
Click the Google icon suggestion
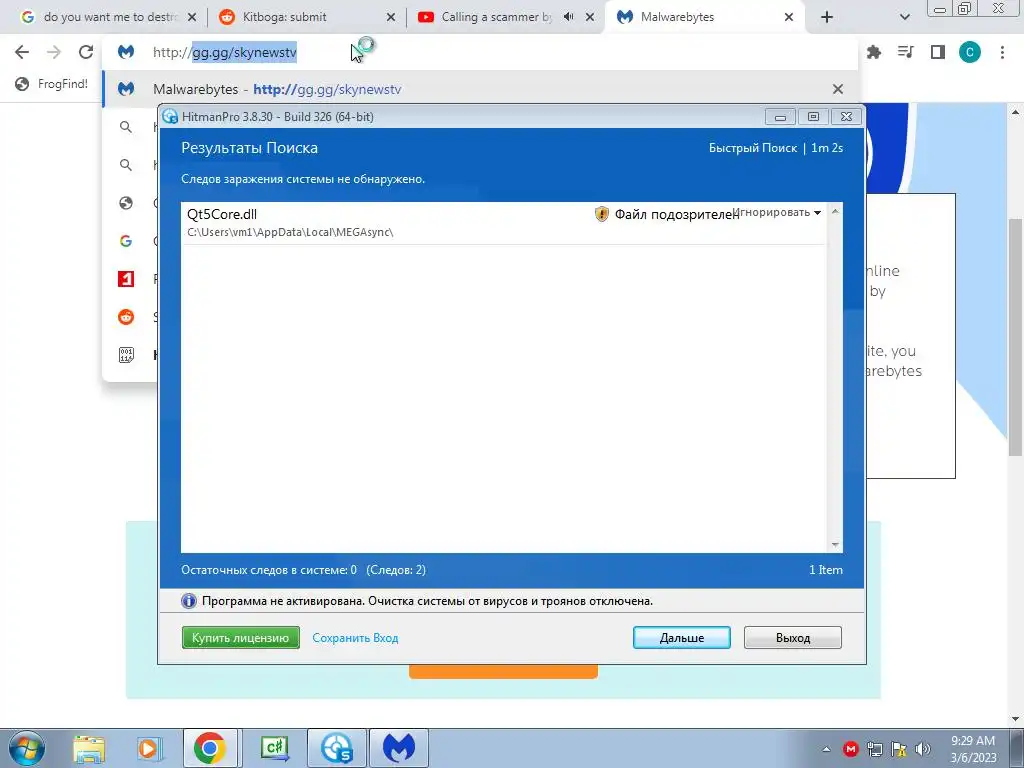pyautogui.click(x=126, y=241)
